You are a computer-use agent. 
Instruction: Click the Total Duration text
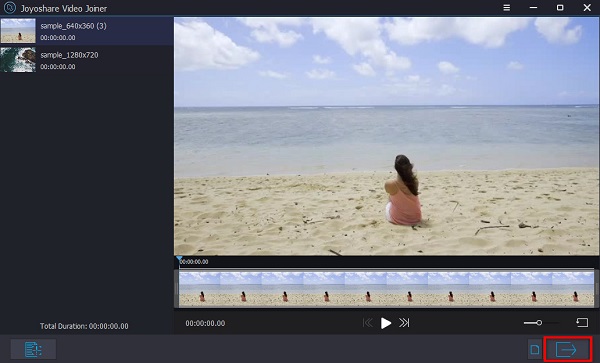pos(84,326)
